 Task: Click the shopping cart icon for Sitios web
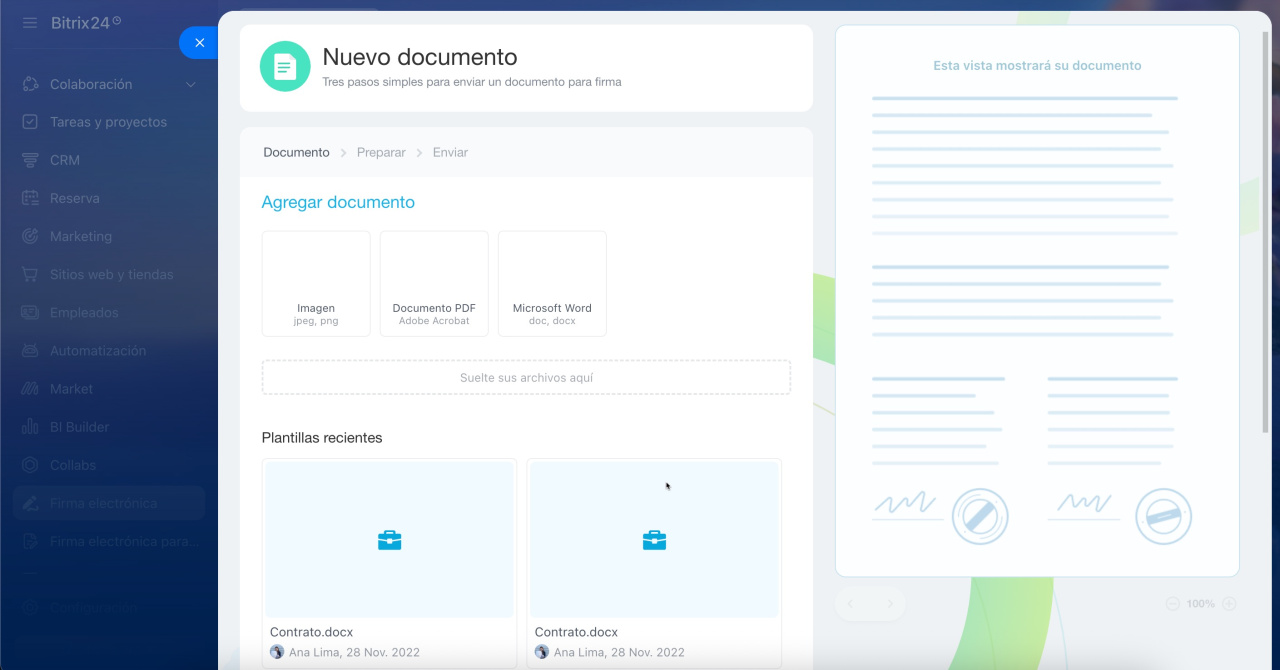31,274
